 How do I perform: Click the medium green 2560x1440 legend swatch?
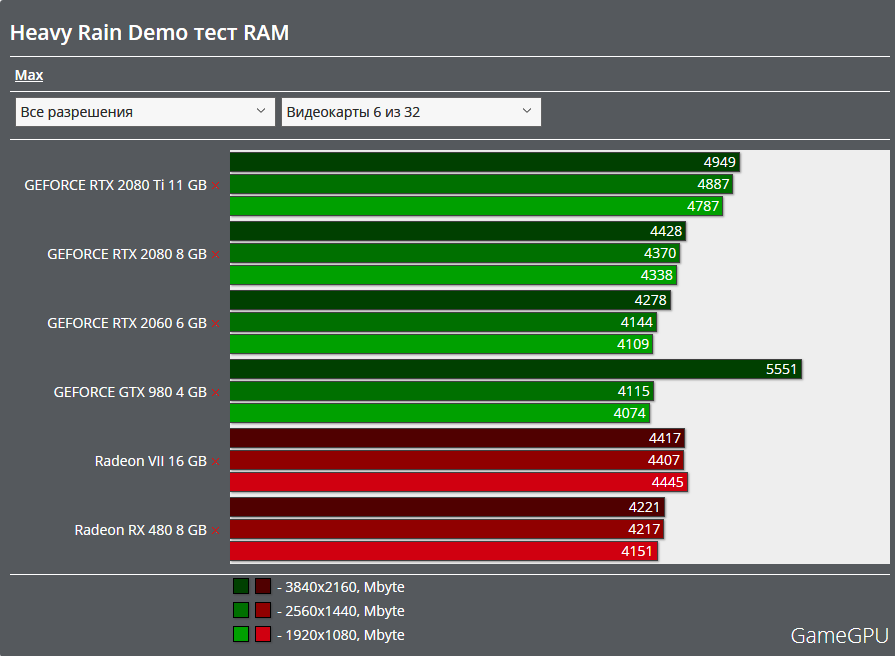click(x=241, y=610)
